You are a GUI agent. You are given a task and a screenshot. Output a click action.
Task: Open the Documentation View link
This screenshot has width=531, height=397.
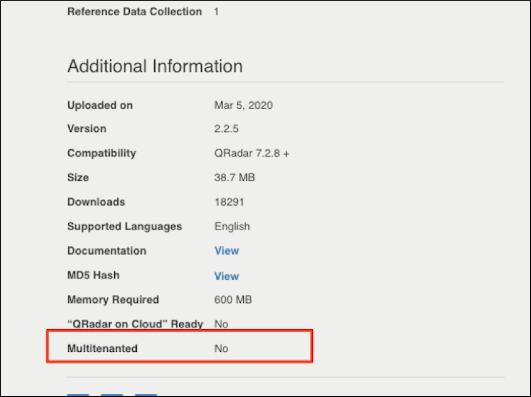pyautogui.click(x=227, y=251)
